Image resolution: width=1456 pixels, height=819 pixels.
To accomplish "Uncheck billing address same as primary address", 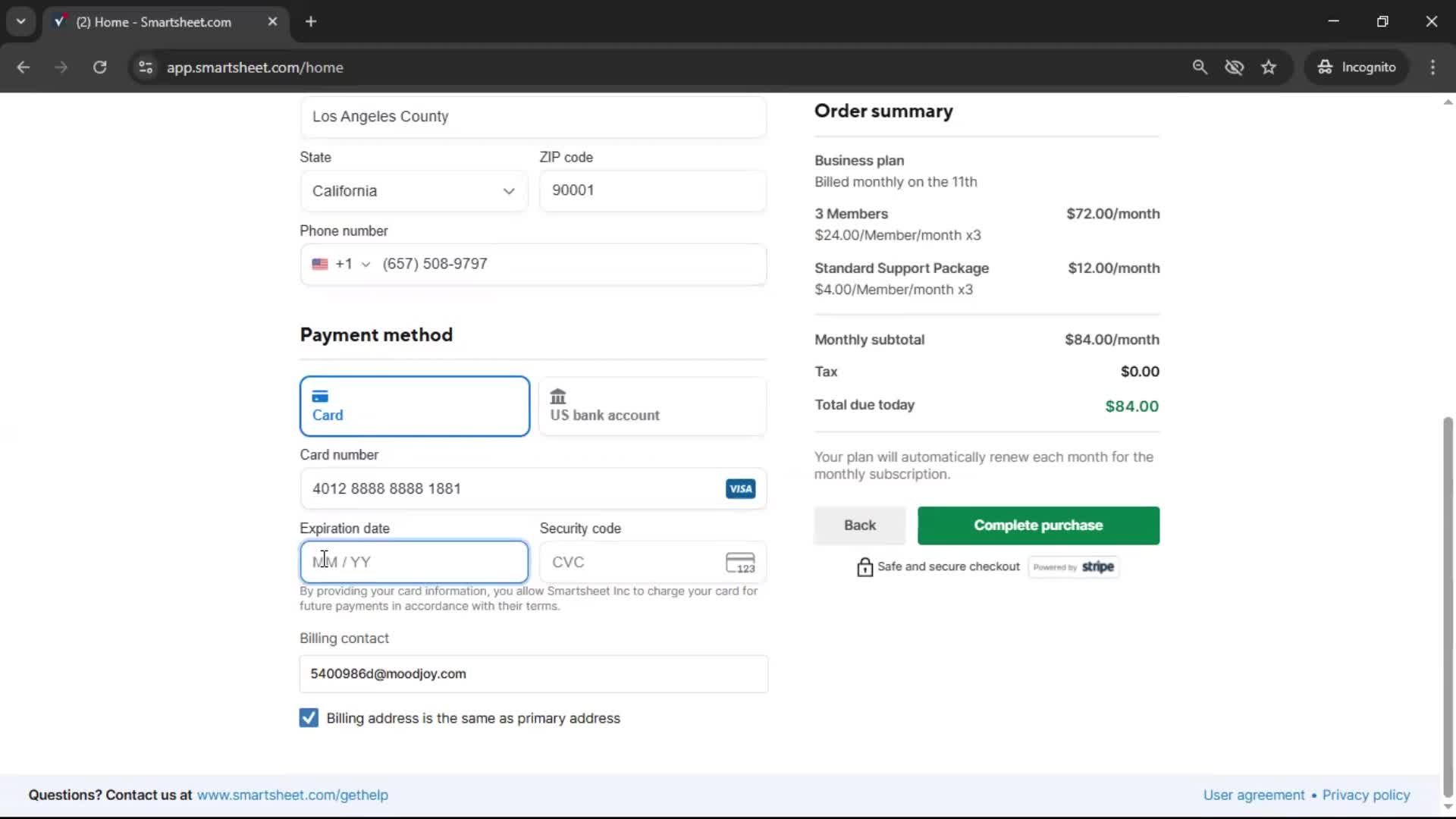I will coord(308,717).
